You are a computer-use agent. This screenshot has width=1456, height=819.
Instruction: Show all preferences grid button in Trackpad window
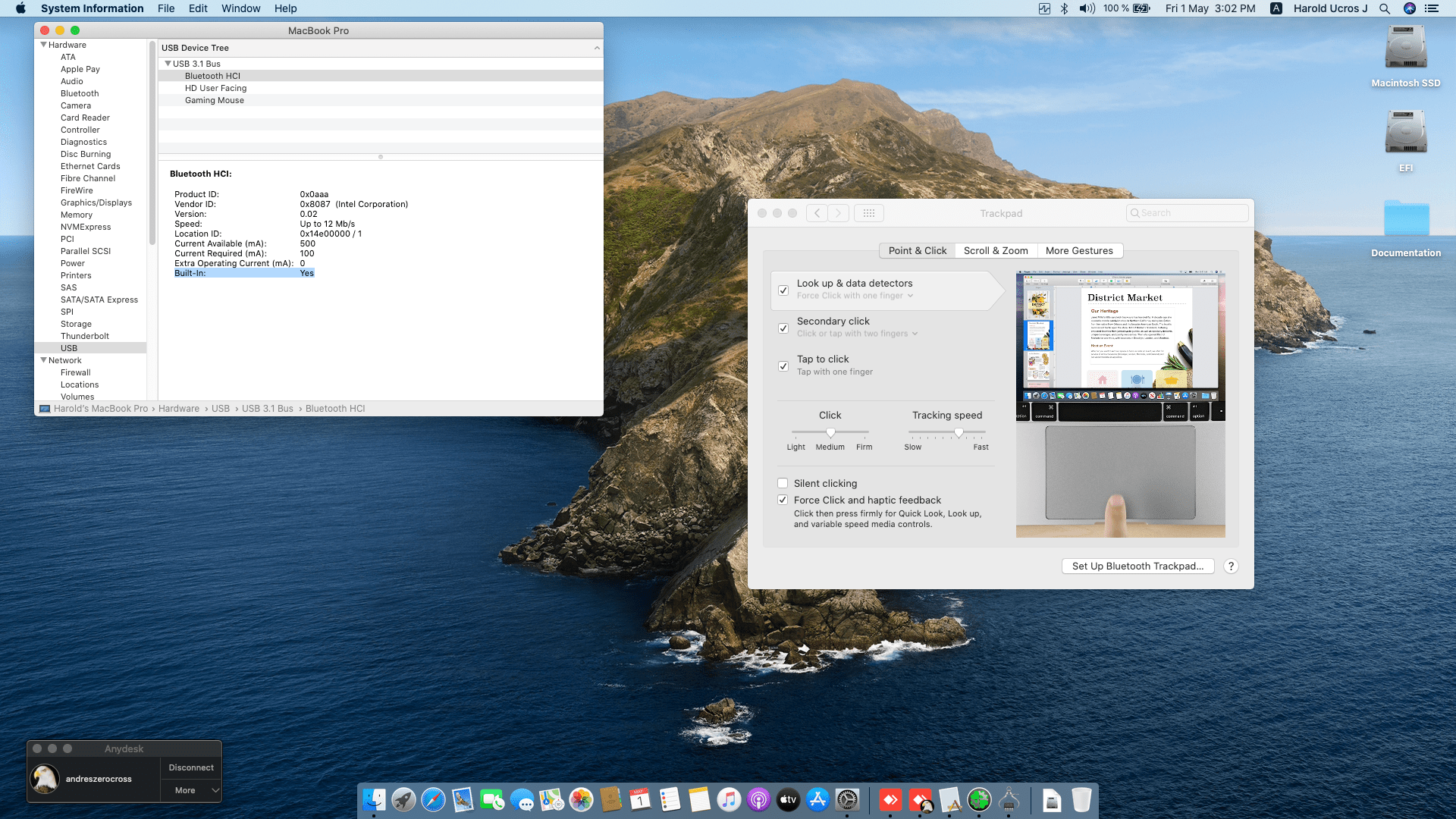(x=869, y=213)
